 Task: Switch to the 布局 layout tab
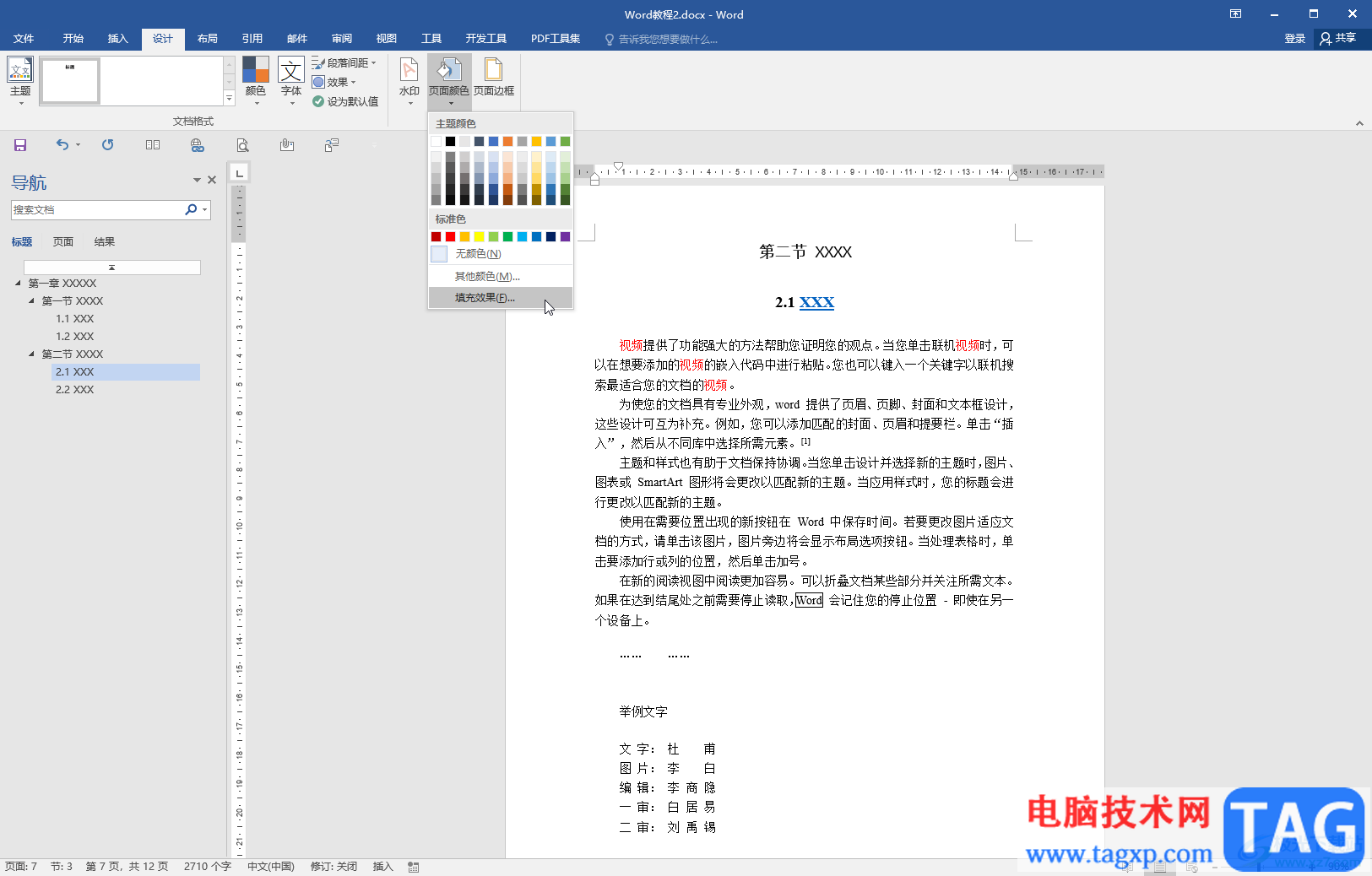[207, 39]
